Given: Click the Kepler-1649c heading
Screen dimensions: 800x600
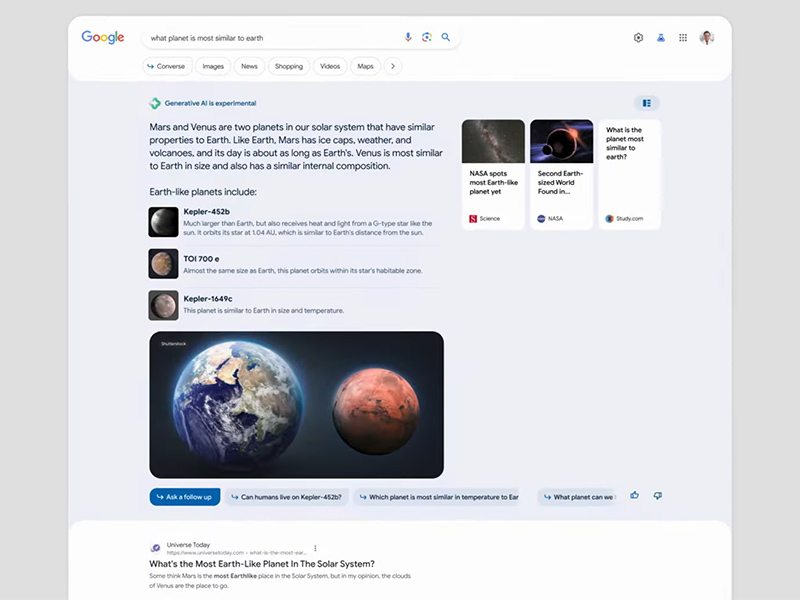Looking at the screenshot, I should pyautogui.click(x=208, y=298).
